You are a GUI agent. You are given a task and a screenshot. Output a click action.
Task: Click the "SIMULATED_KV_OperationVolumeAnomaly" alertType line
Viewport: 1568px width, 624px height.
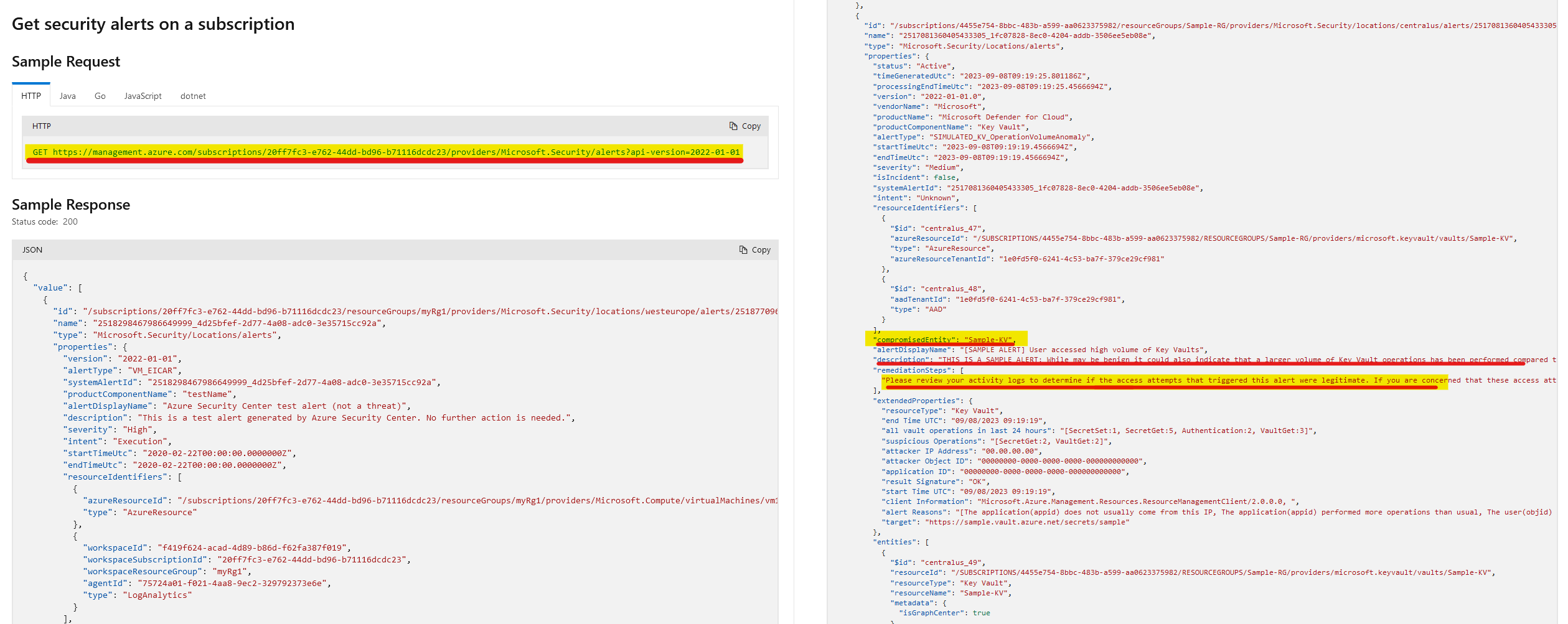click(x=984, y=137)
